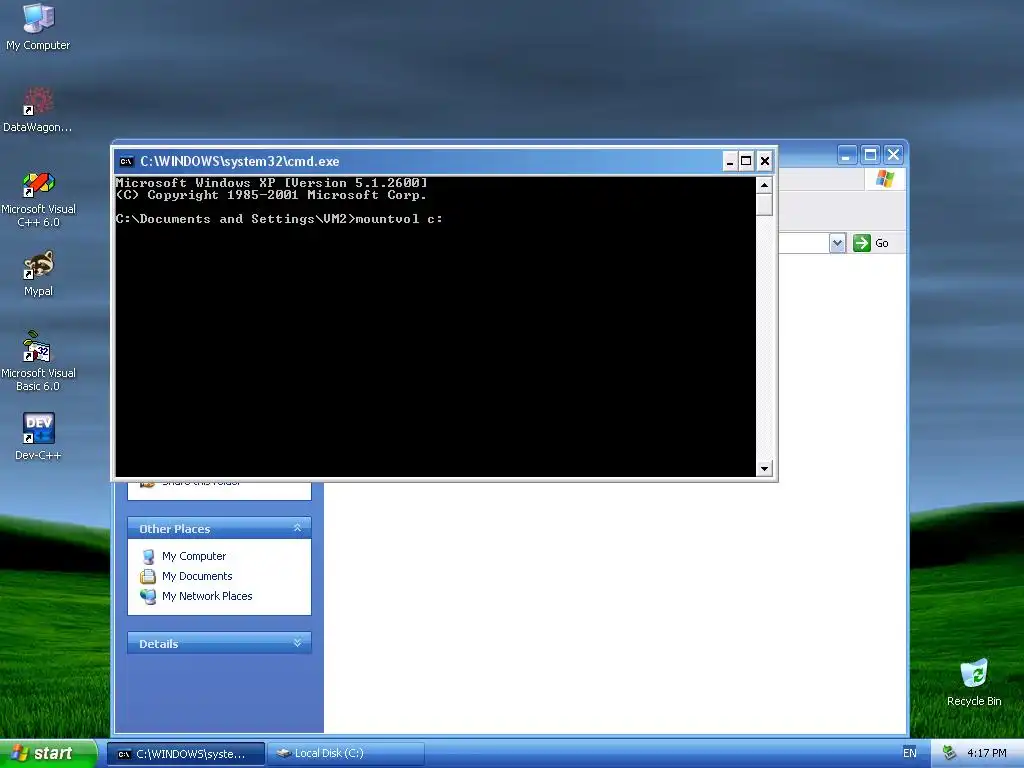Click the cmd.exe title bar icon

[127, 161]
